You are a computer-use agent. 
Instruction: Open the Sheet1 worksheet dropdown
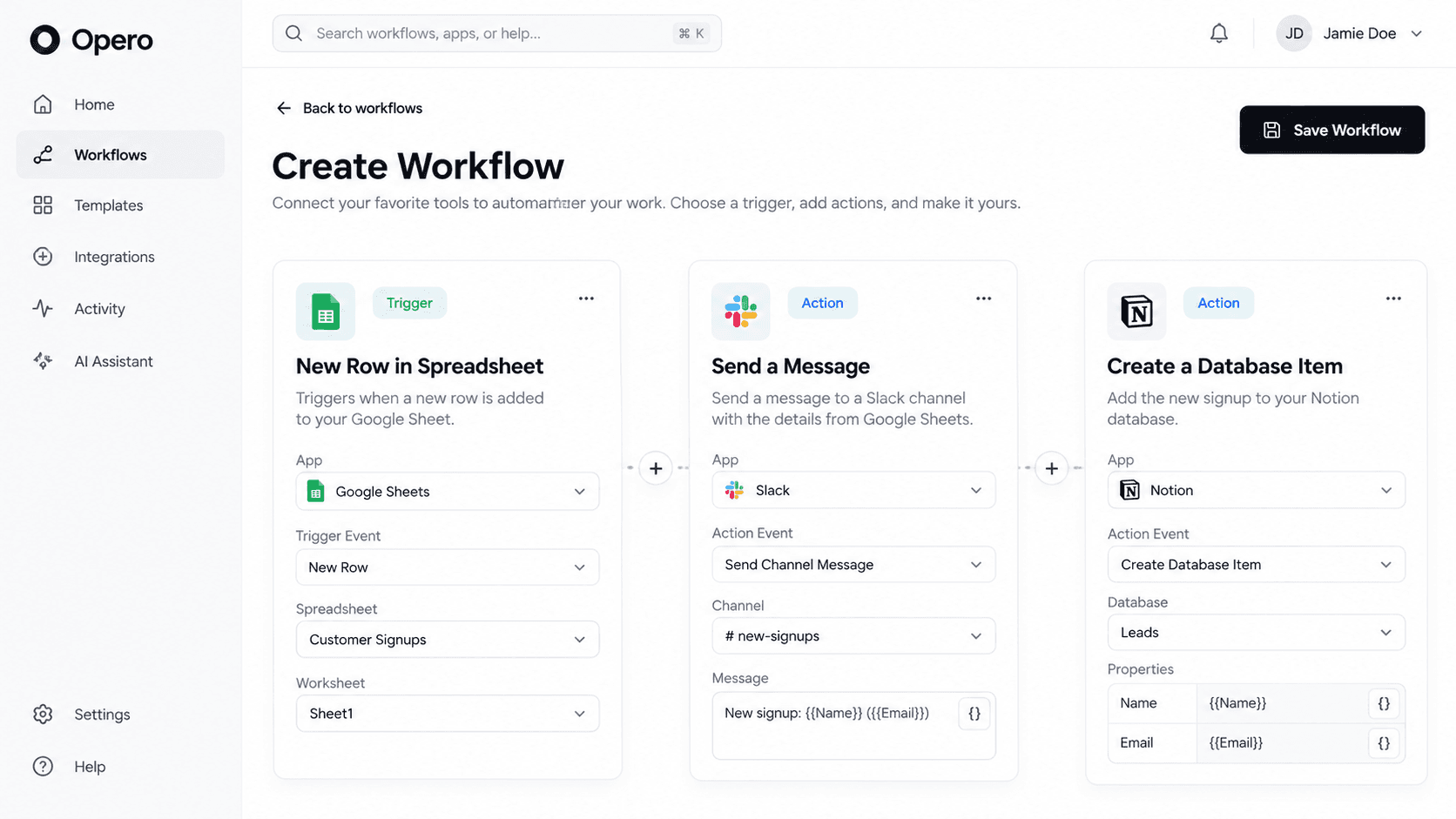448,714
